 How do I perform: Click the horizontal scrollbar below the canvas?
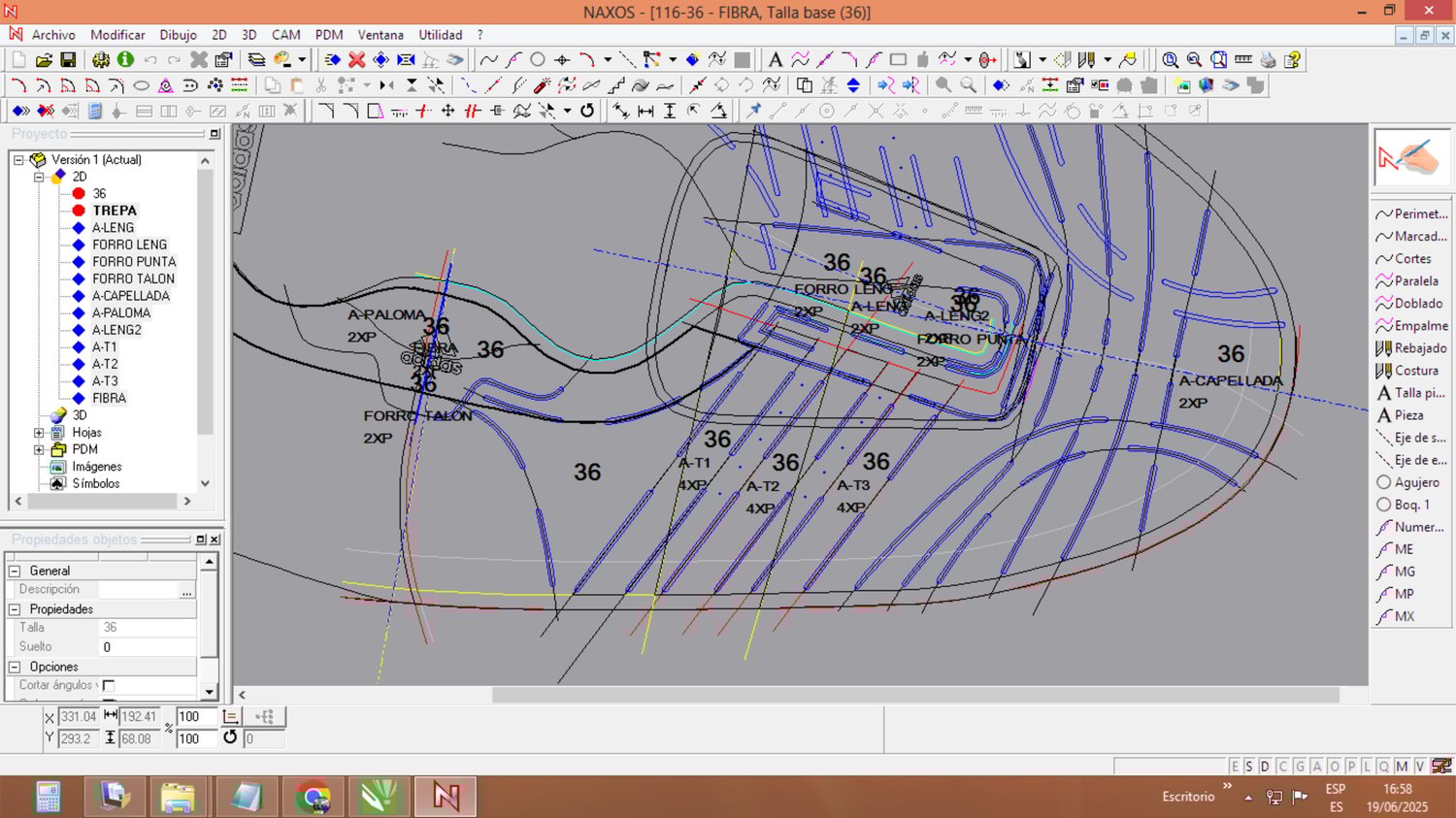click(x=914, y=695)
